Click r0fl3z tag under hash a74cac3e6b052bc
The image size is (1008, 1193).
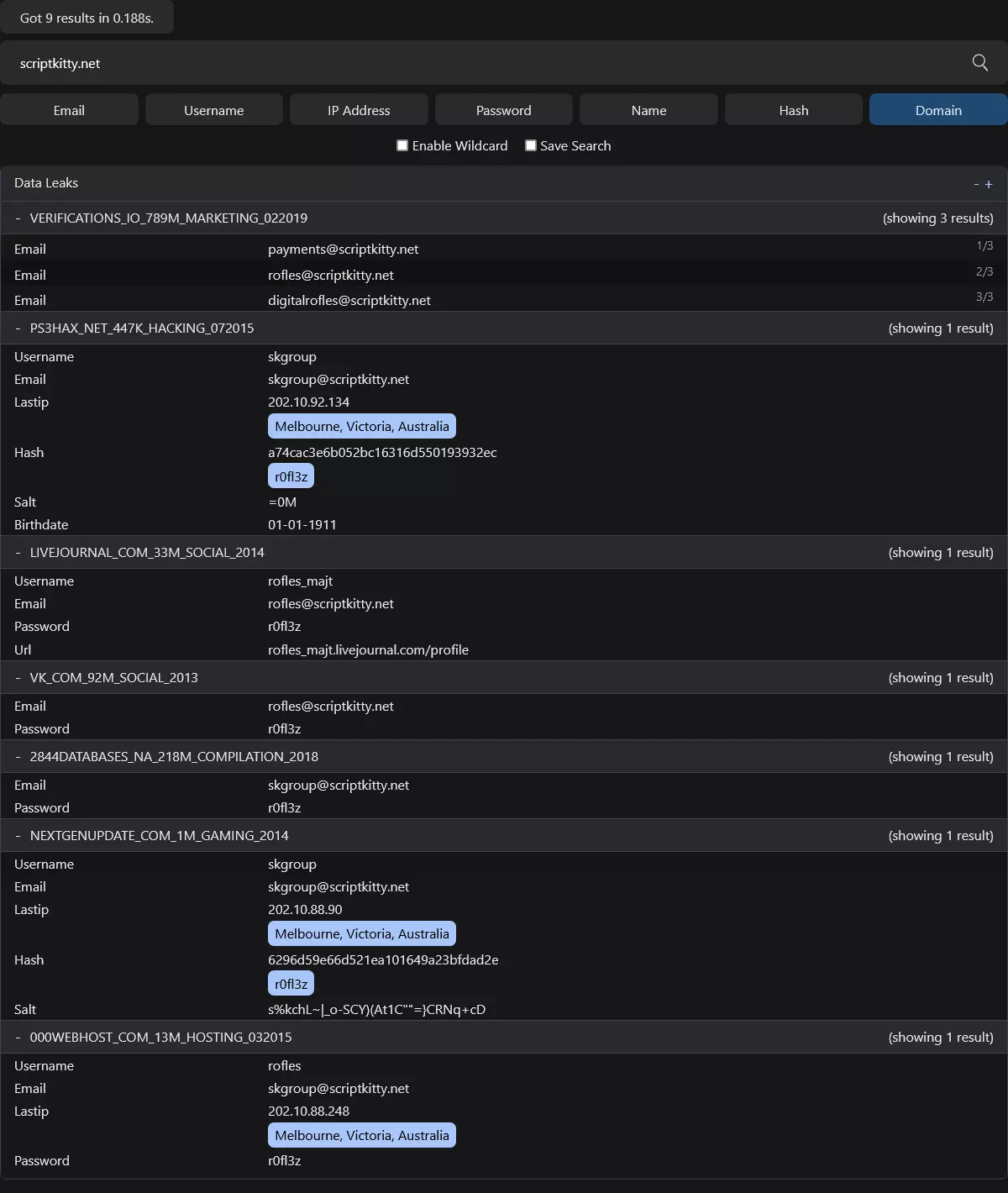[x=291, y=476]
